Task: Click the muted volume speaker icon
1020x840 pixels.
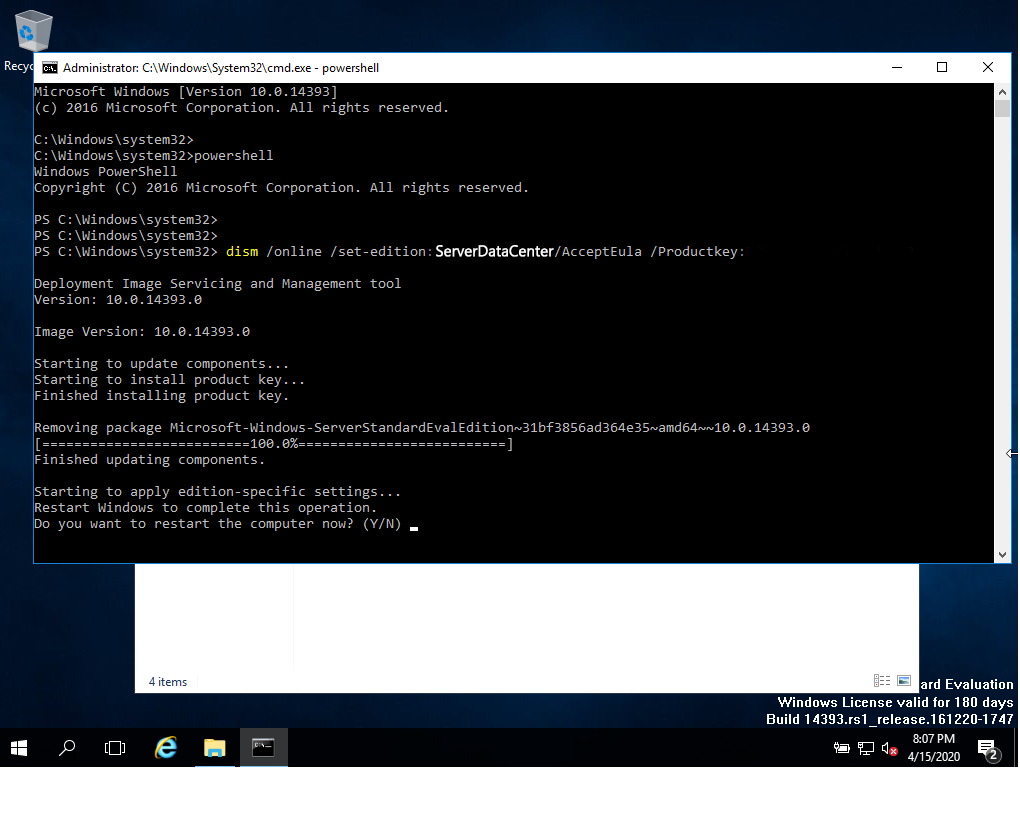Action: pos(889,748)
